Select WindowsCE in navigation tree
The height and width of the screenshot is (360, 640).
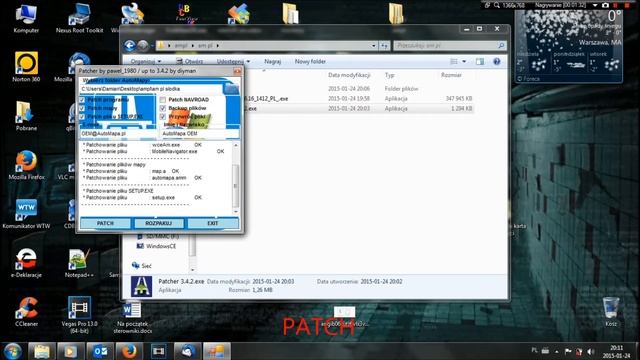pyautogui.click(x=156, y=246)
